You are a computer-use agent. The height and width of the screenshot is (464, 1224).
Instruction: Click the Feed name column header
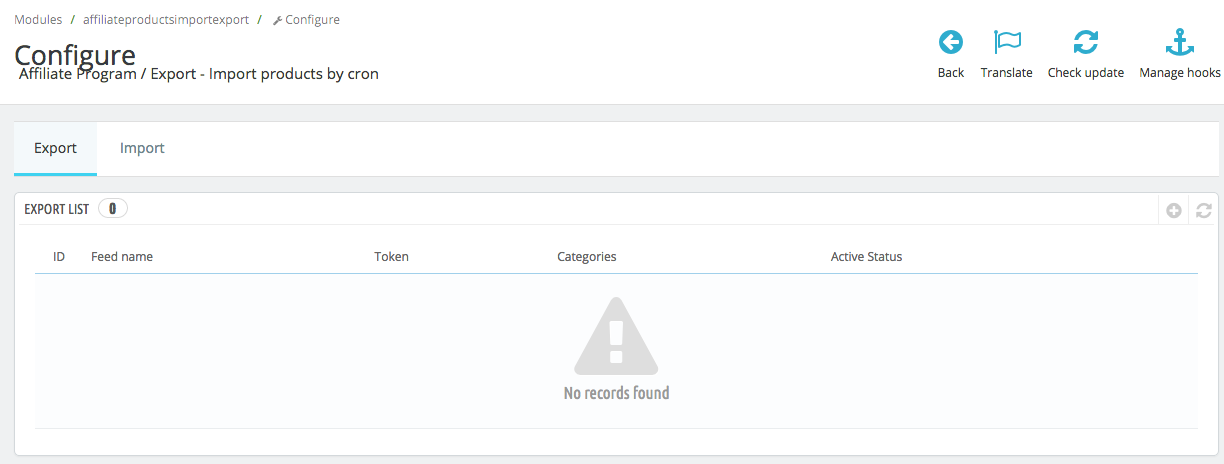tap(122, 257)
